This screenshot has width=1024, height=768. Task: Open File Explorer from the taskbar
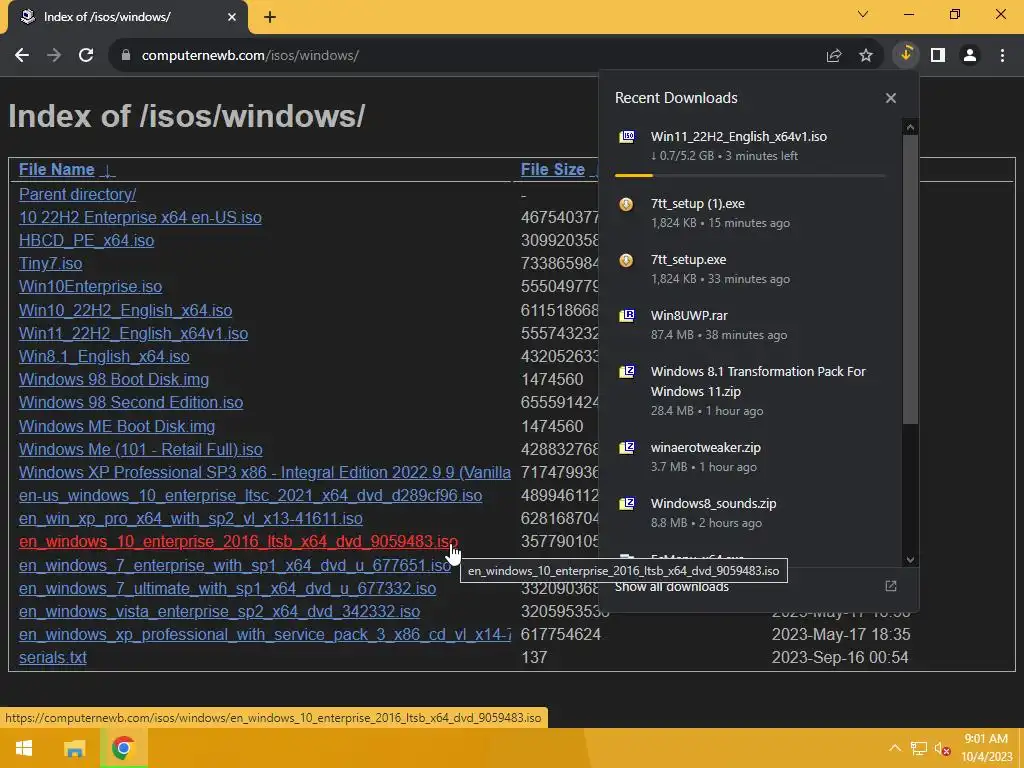coord(74,748)
